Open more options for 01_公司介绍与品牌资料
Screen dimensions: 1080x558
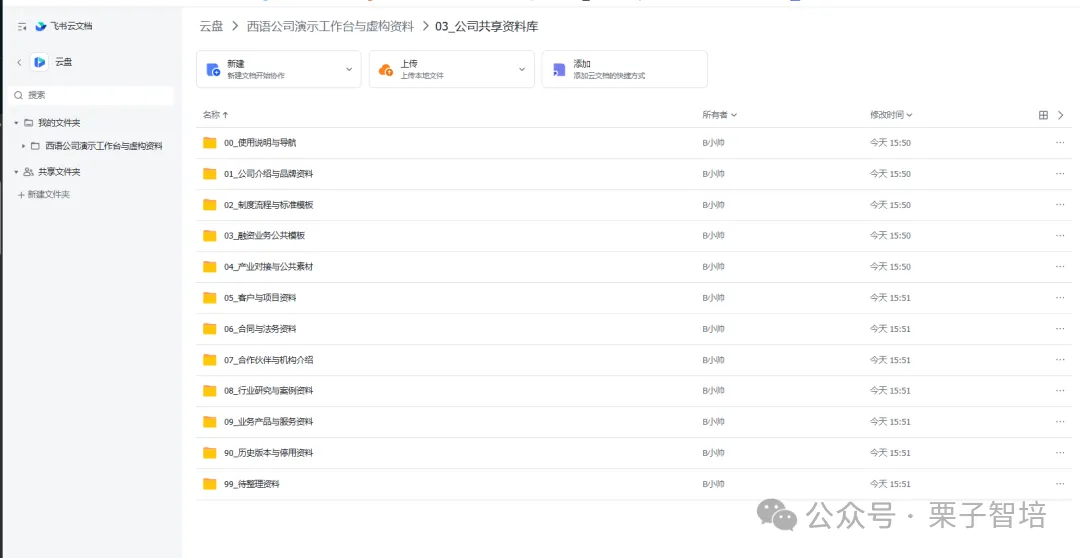[1060, 174]
